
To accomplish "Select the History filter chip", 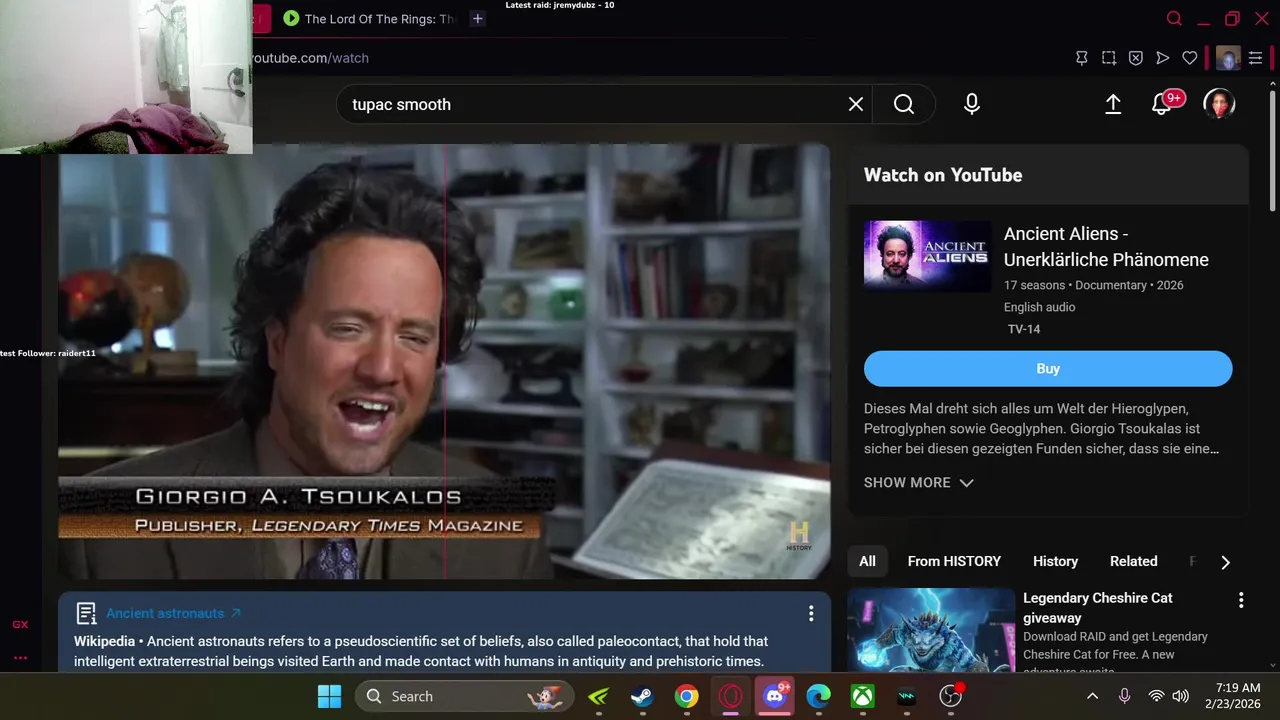I will click(1055, 561).
